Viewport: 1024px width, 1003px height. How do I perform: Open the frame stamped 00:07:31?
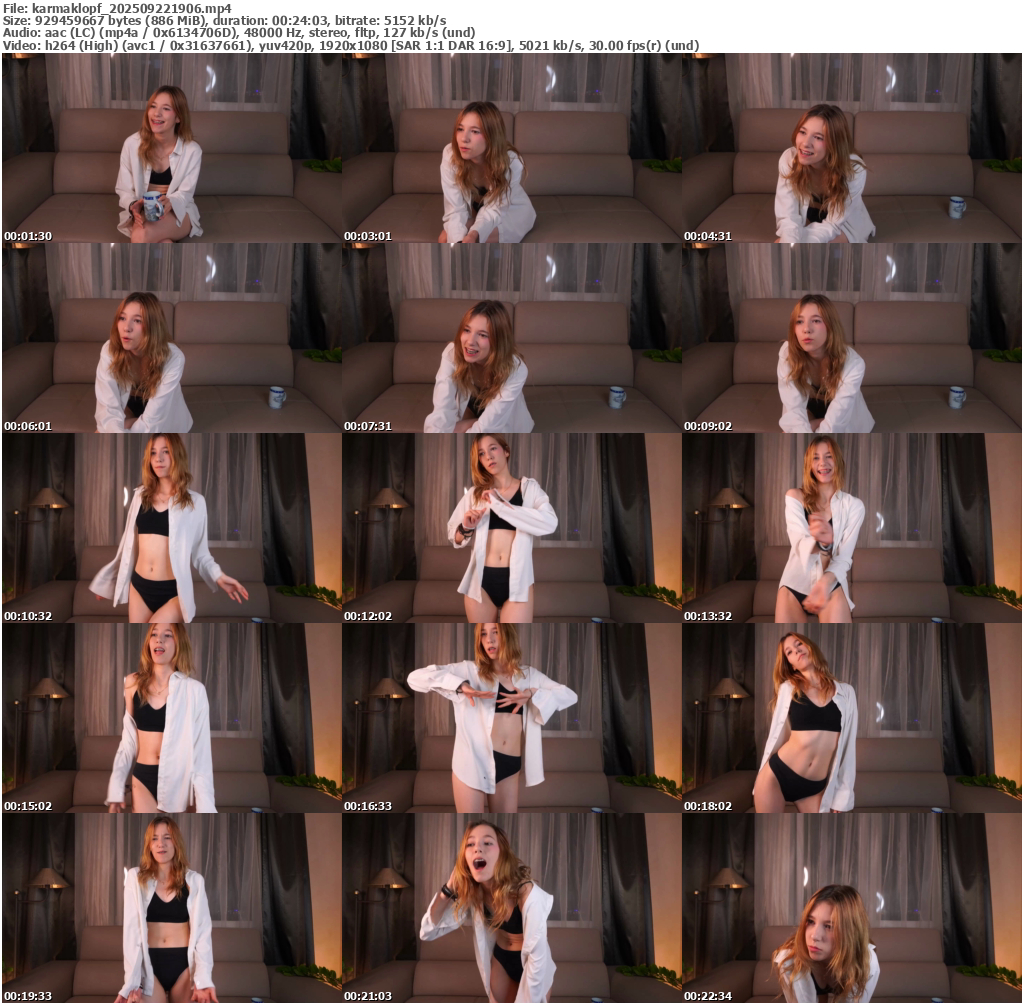[x=512, y=338]
